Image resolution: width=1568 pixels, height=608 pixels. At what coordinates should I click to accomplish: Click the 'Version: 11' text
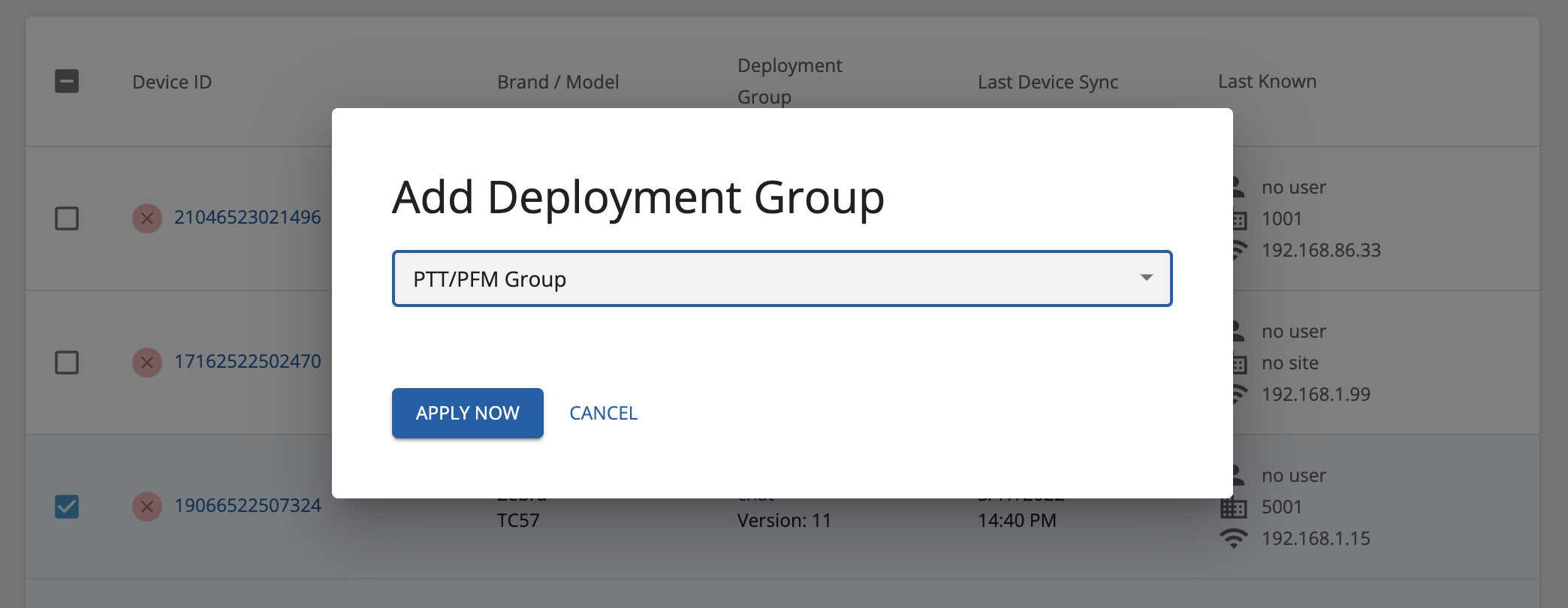point(784,520)
